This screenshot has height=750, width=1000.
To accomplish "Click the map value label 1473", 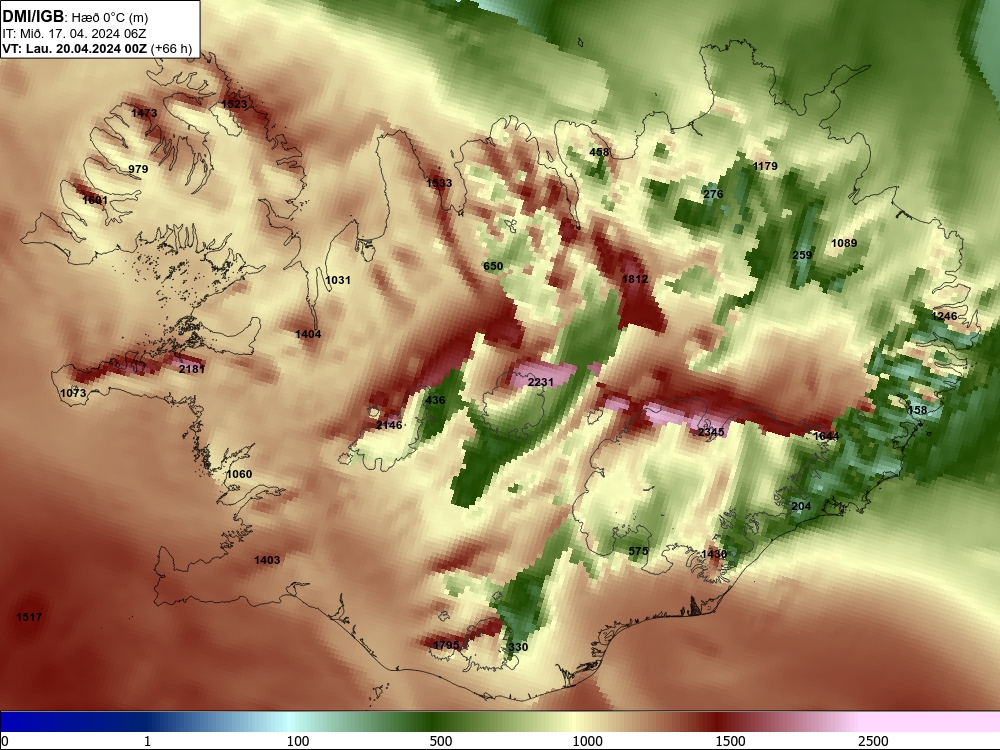I will coord(144,113).
